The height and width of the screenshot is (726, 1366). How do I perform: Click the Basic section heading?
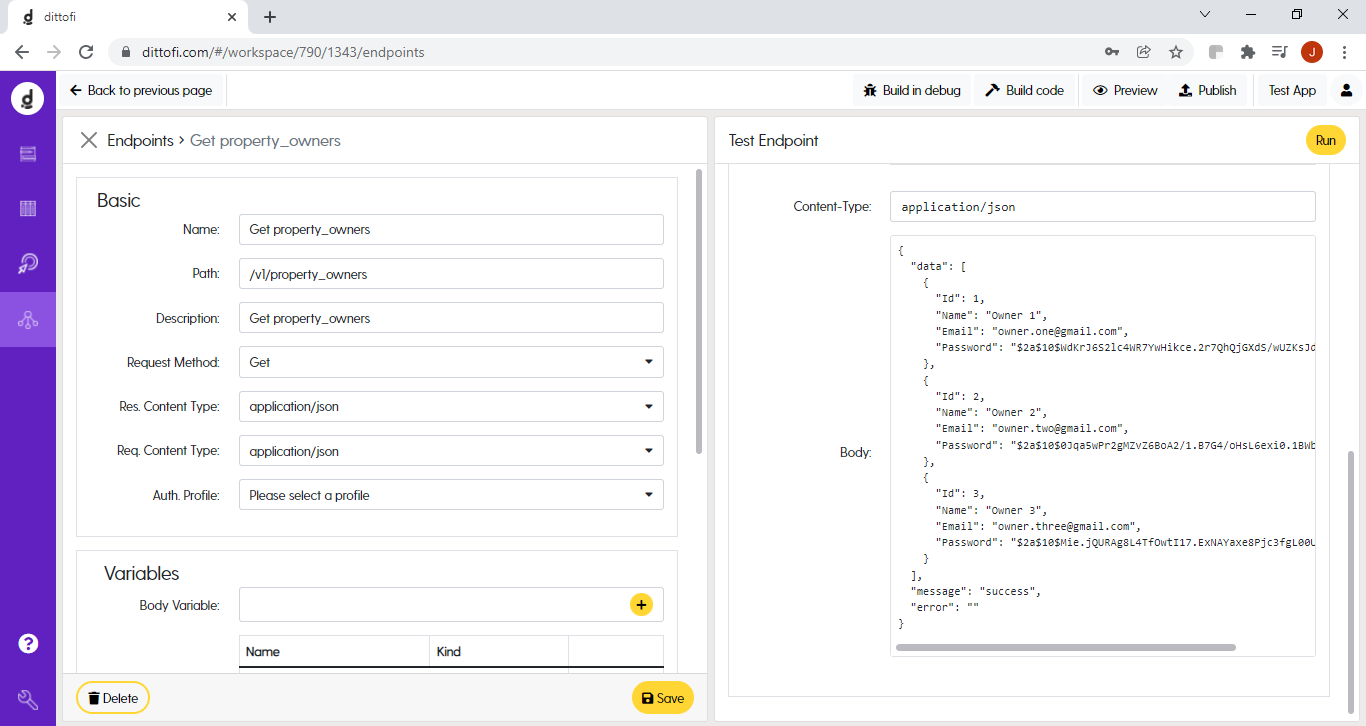click(x=118, y=201)
